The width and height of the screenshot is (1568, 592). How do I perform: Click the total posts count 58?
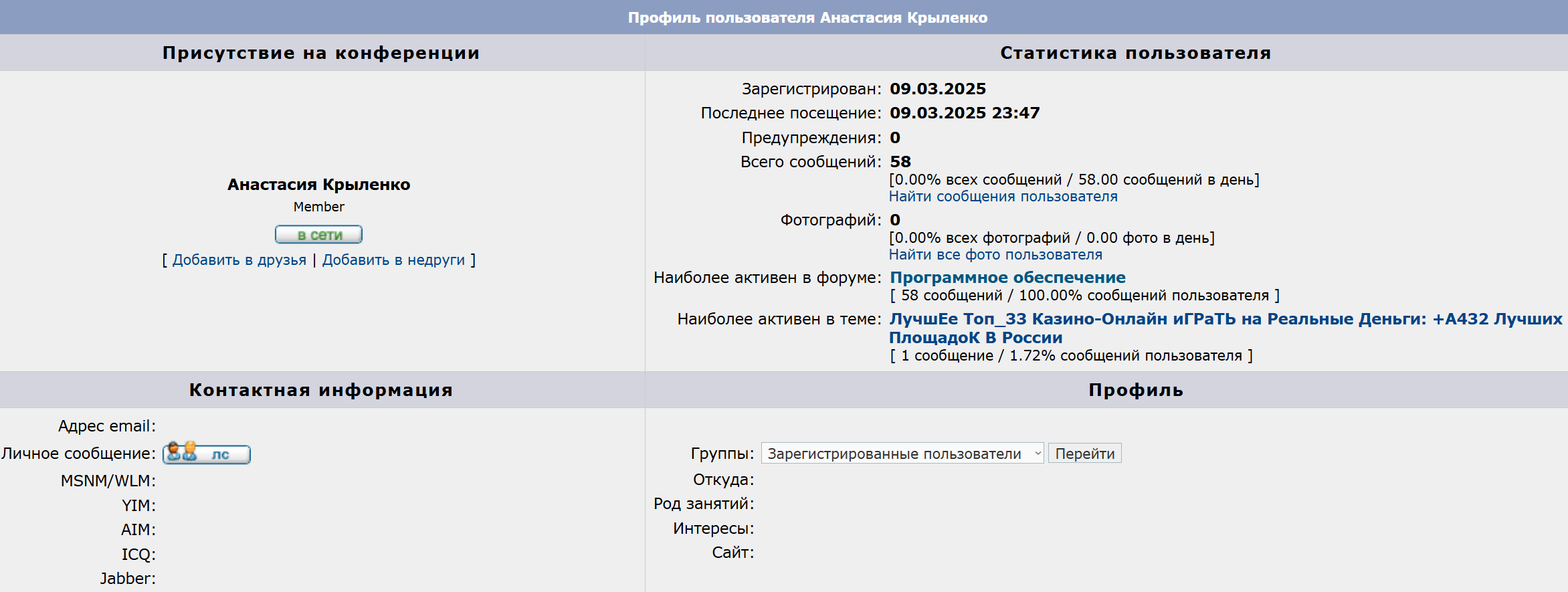(900, 162)
